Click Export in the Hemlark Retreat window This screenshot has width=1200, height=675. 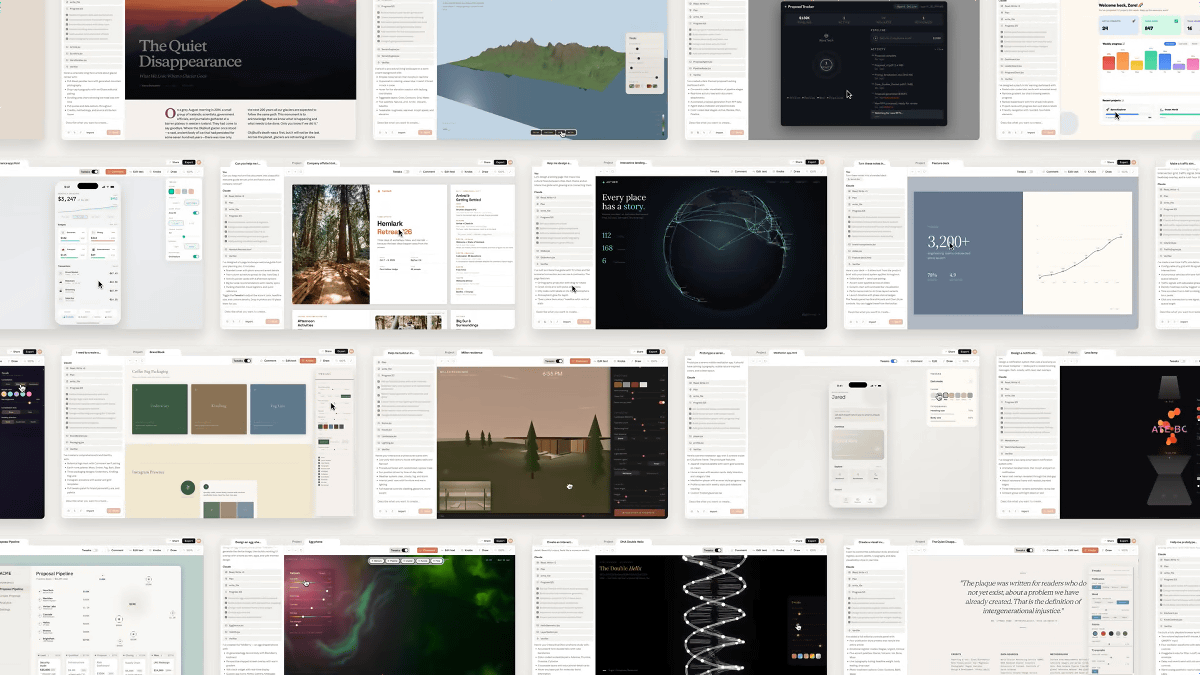coord(500,161)
